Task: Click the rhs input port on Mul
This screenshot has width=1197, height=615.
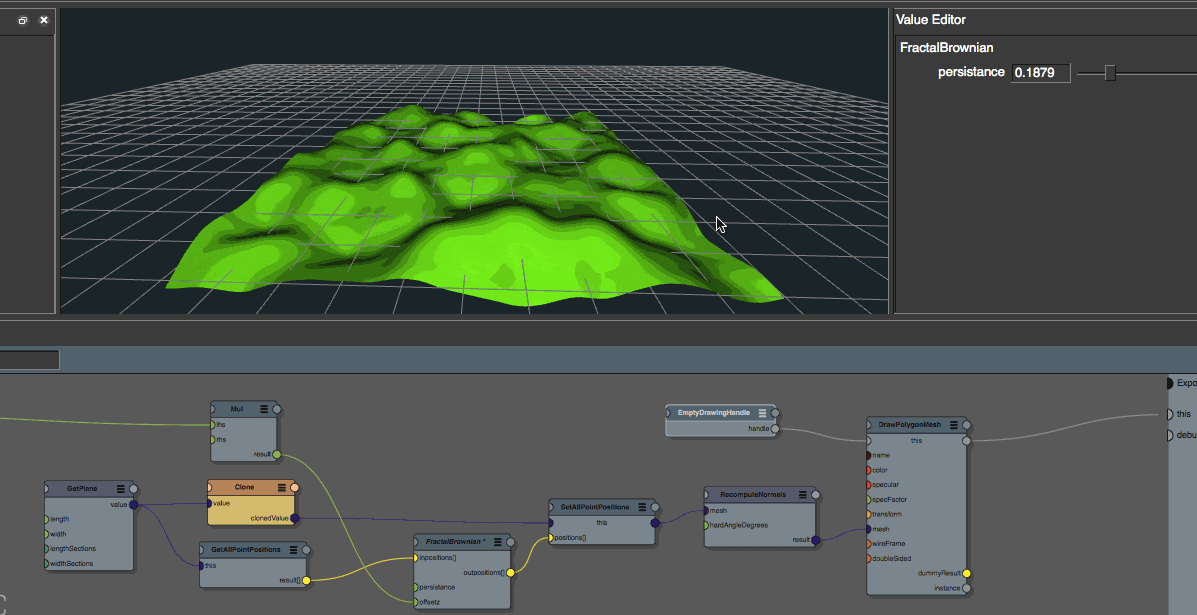Action: (x=213, y=440)
